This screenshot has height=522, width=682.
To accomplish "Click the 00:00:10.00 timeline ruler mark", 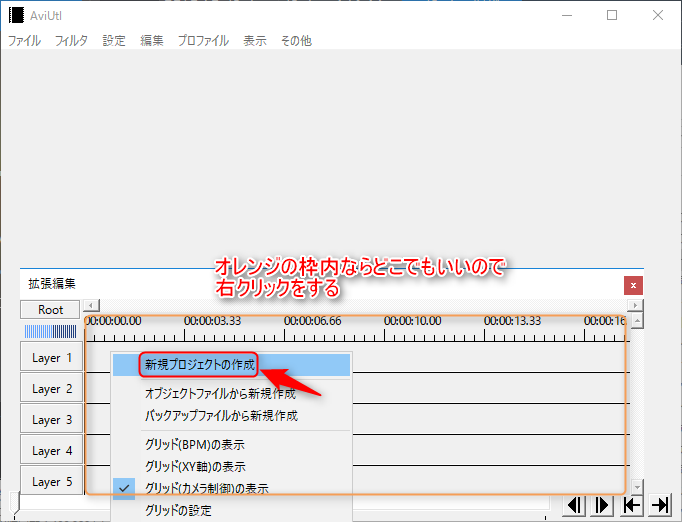I will click(x=412, y=321).
